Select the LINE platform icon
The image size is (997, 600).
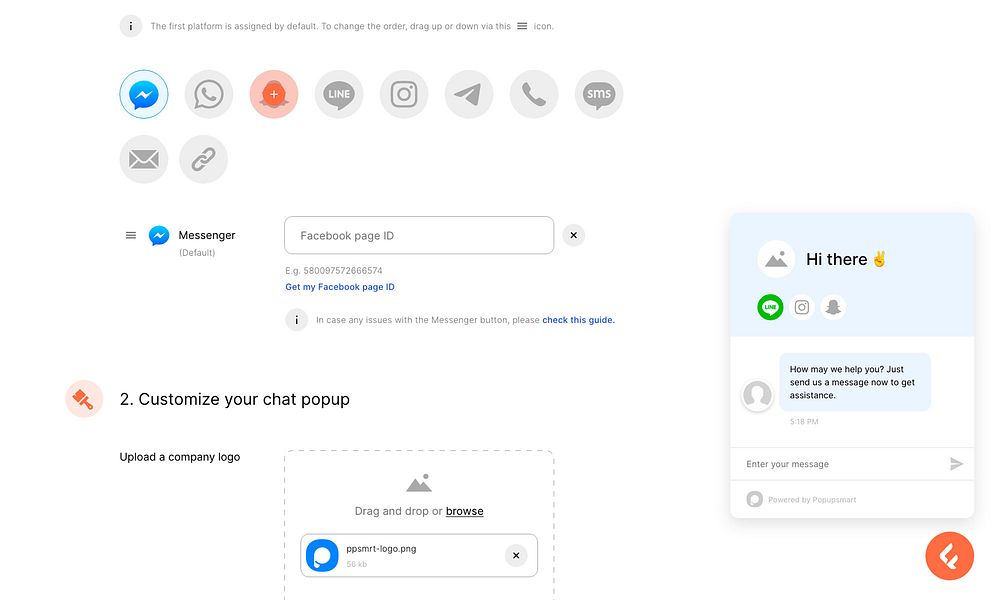[338, 93]
